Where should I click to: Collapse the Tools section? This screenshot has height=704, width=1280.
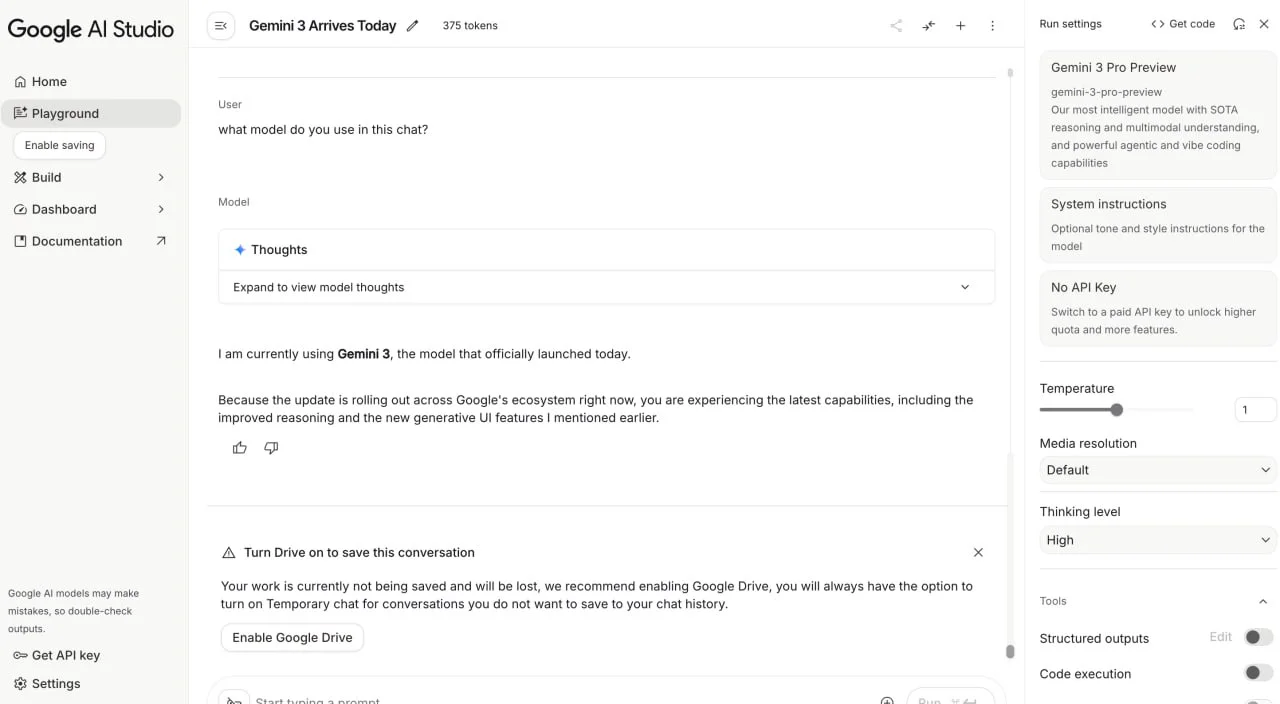pos(1263,601)
